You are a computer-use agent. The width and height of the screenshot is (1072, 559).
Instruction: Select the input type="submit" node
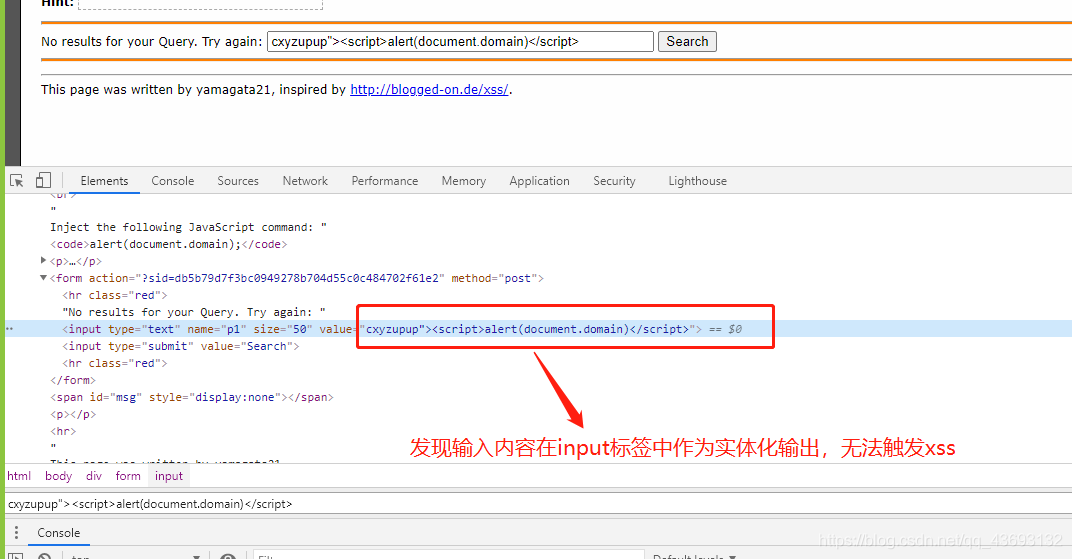180,346
